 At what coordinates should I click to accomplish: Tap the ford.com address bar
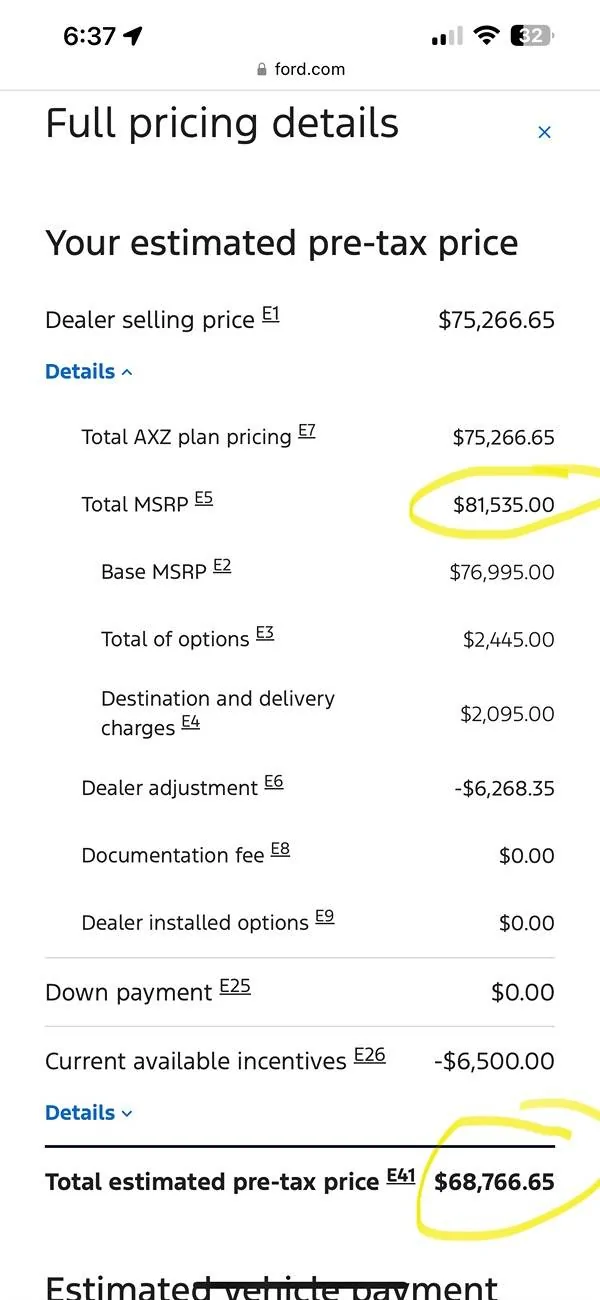point(300,69)
